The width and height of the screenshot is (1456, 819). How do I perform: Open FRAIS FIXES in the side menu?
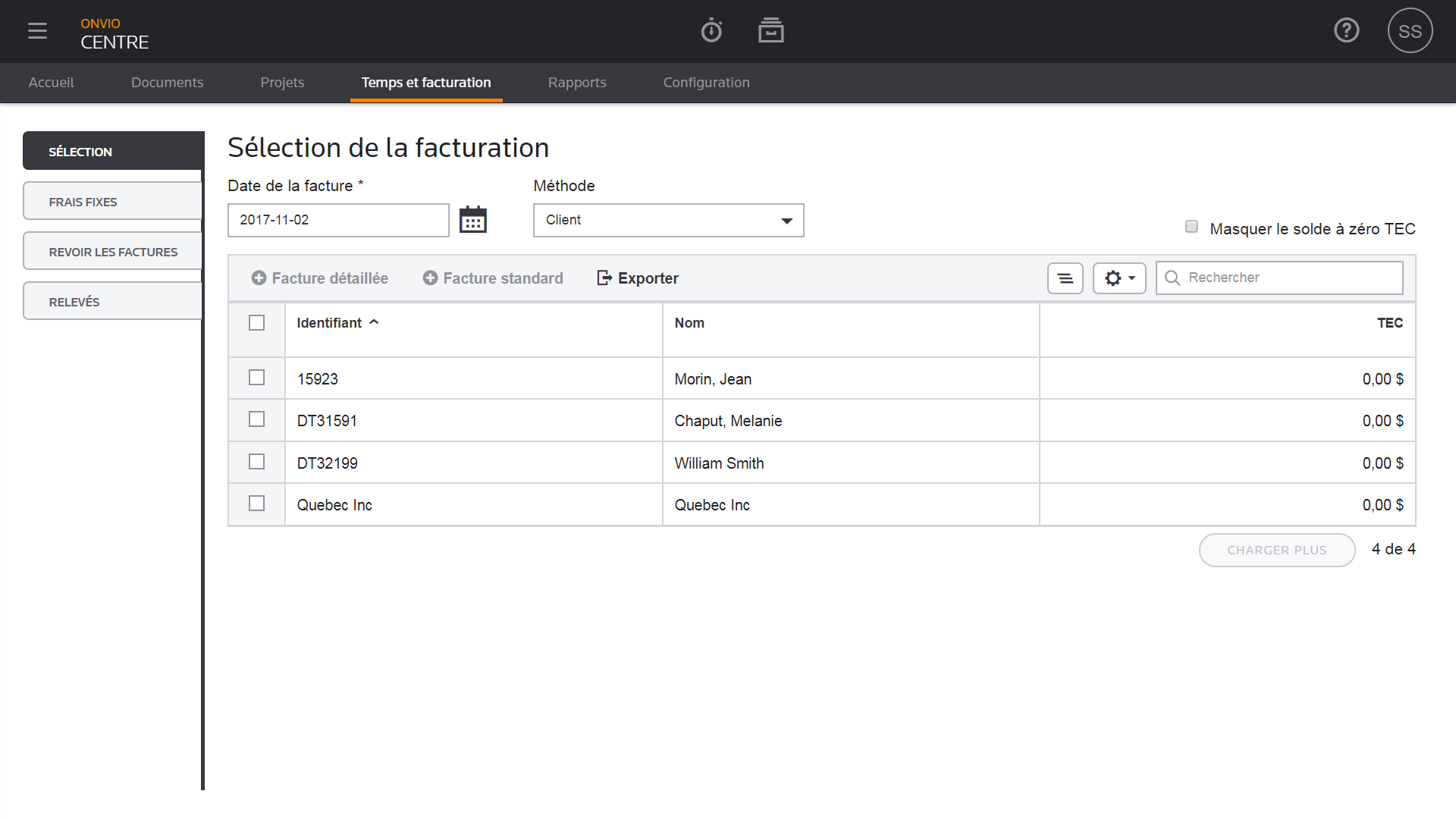[113, 201]
